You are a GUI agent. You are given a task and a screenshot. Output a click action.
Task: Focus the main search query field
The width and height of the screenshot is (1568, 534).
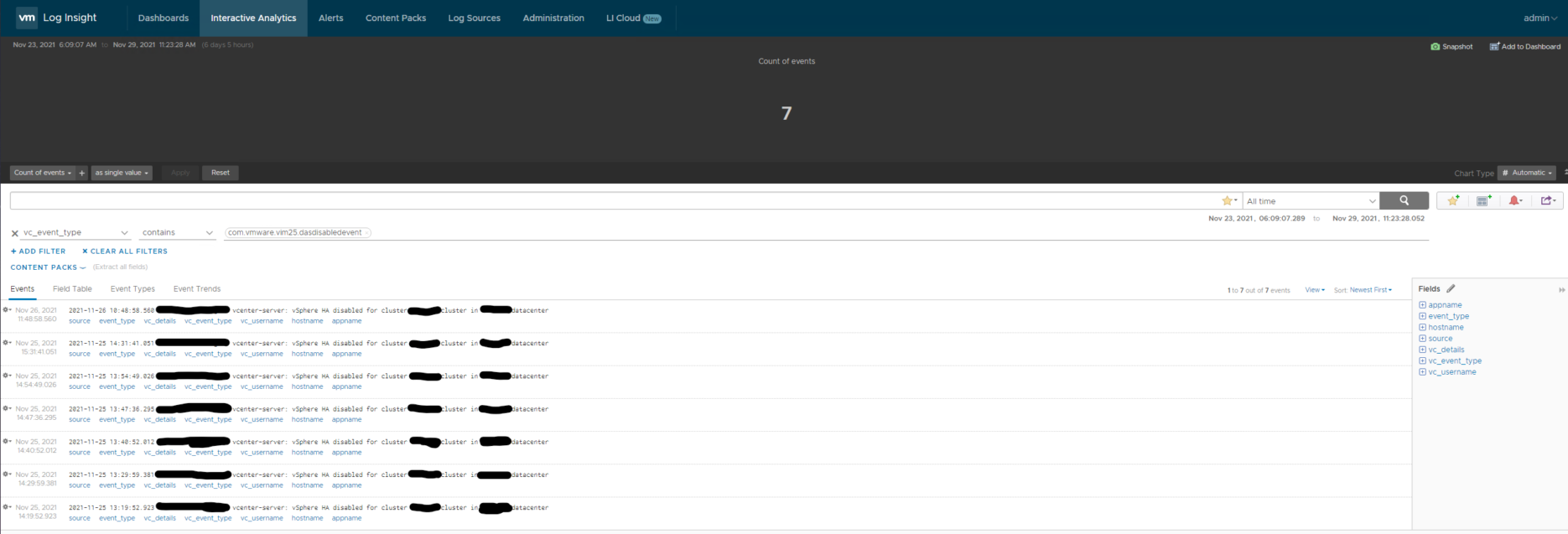point(615,201)
